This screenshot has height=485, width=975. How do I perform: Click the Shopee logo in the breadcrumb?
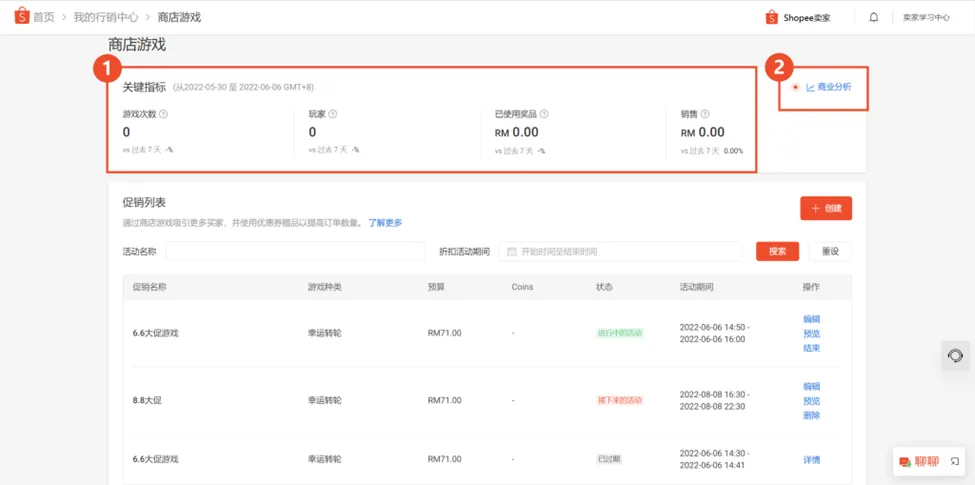coord(22,16)
